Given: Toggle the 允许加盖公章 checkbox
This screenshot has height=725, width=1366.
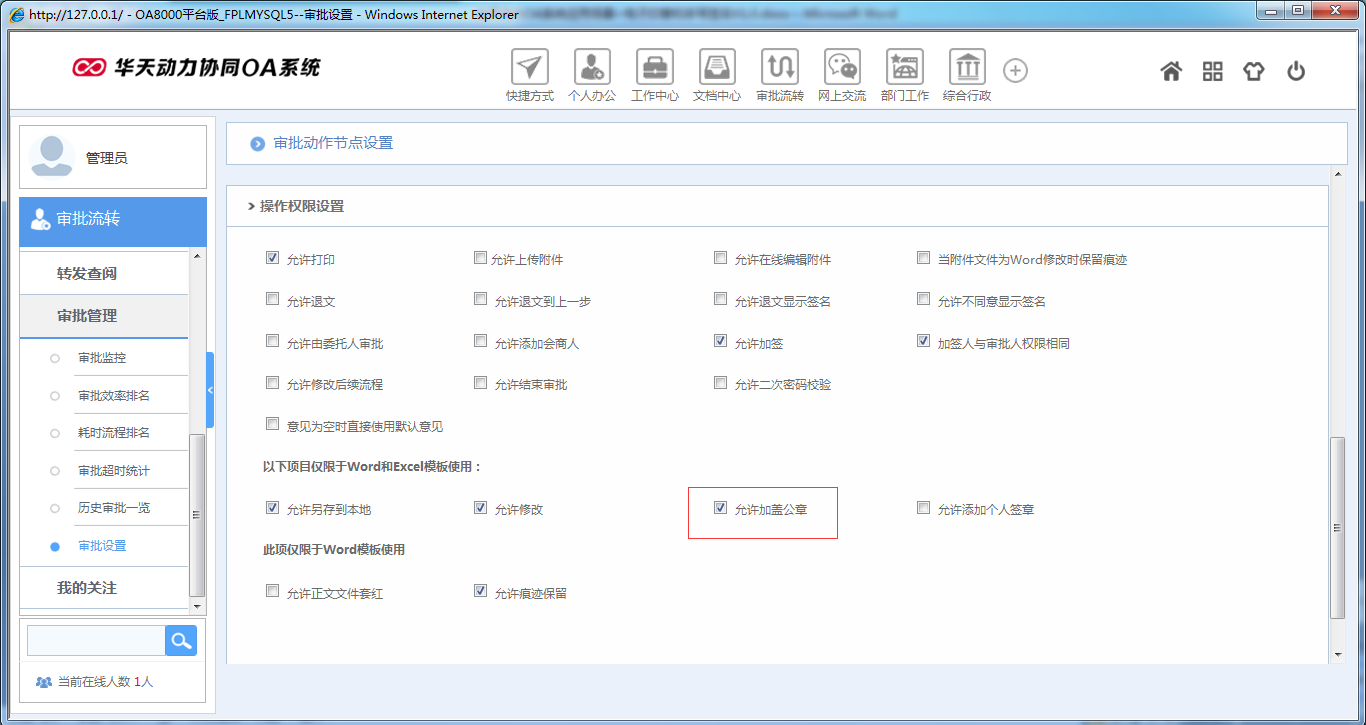Looking at the screenshot, I should point(720,508).
